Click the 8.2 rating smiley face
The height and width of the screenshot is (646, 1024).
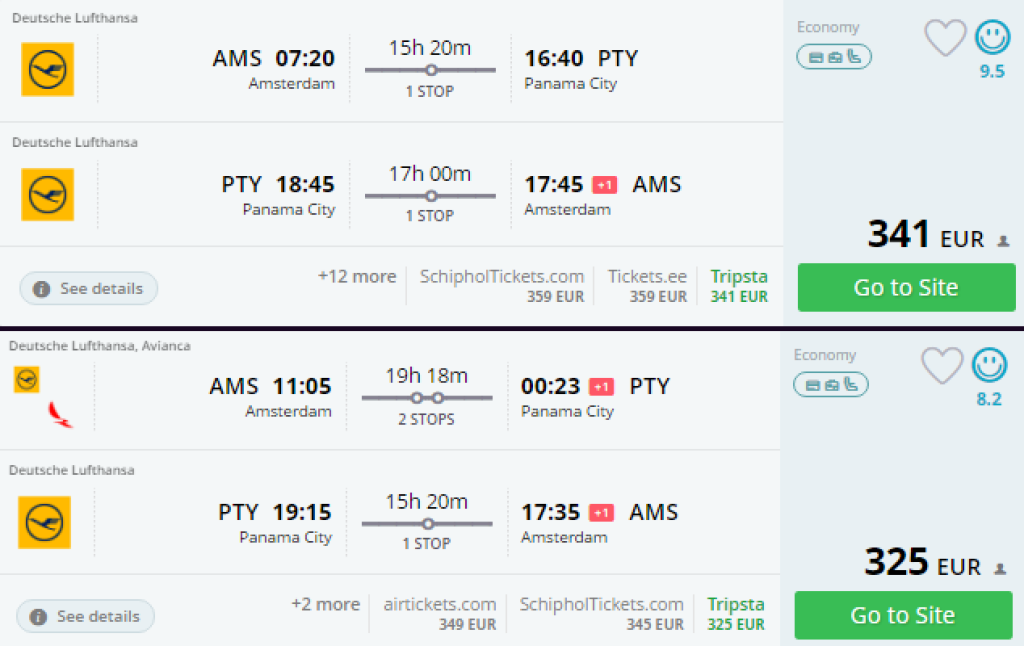[989, 366]
